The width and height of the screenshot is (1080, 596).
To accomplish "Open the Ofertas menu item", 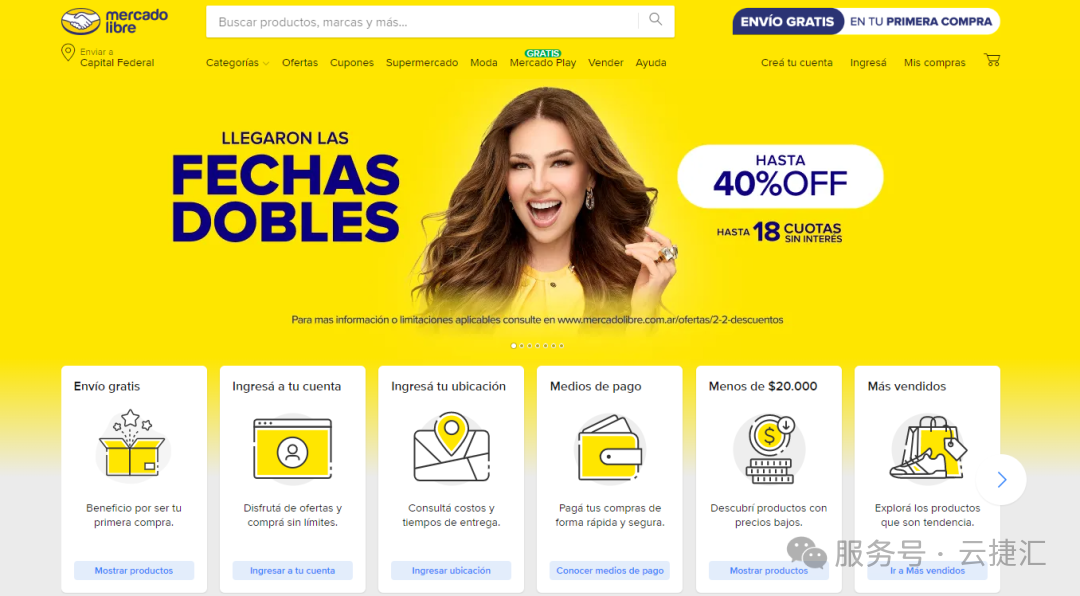I will pos(300,63).
